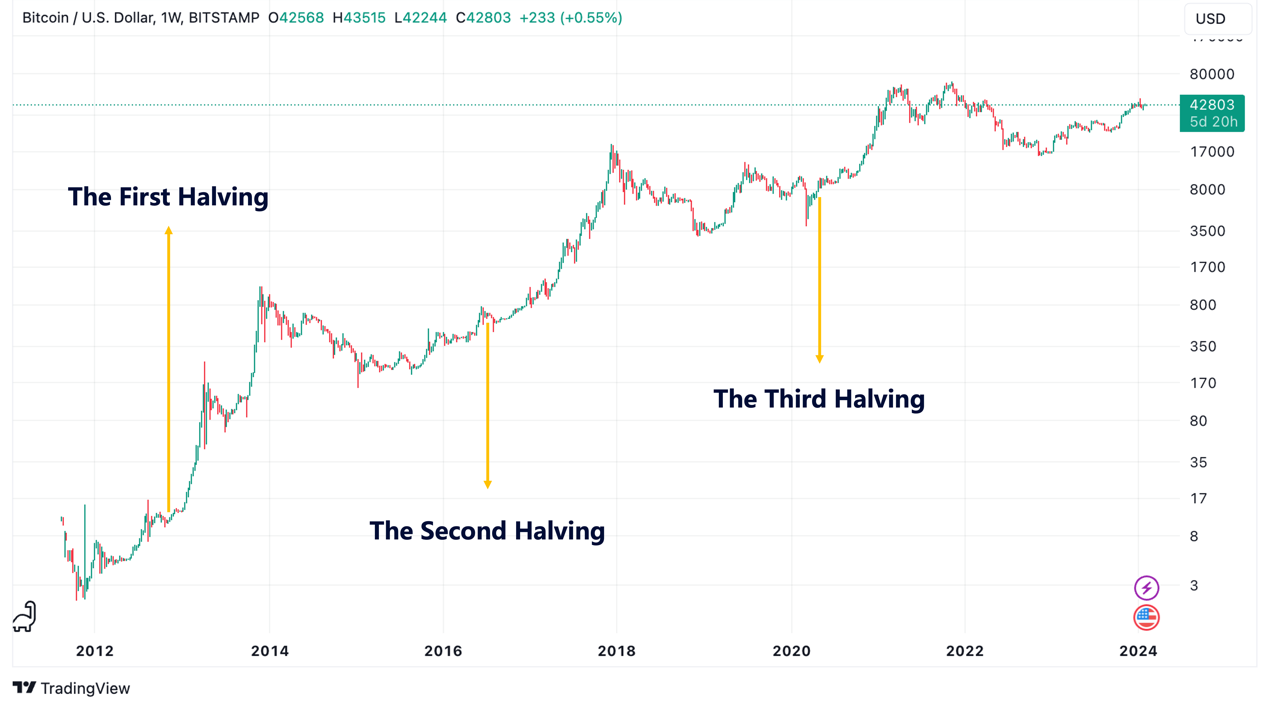Click the purple lightning bolt icon
1269x710 pixels.
(x=1146, y=587)
